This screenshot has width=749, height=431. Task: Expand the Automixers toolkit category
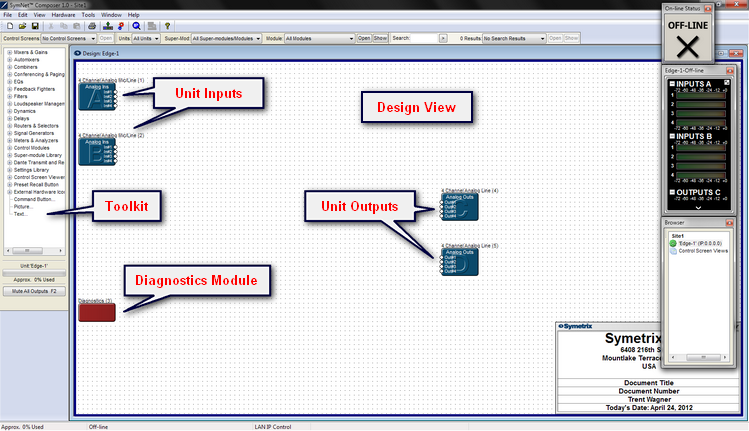[10, 60]
